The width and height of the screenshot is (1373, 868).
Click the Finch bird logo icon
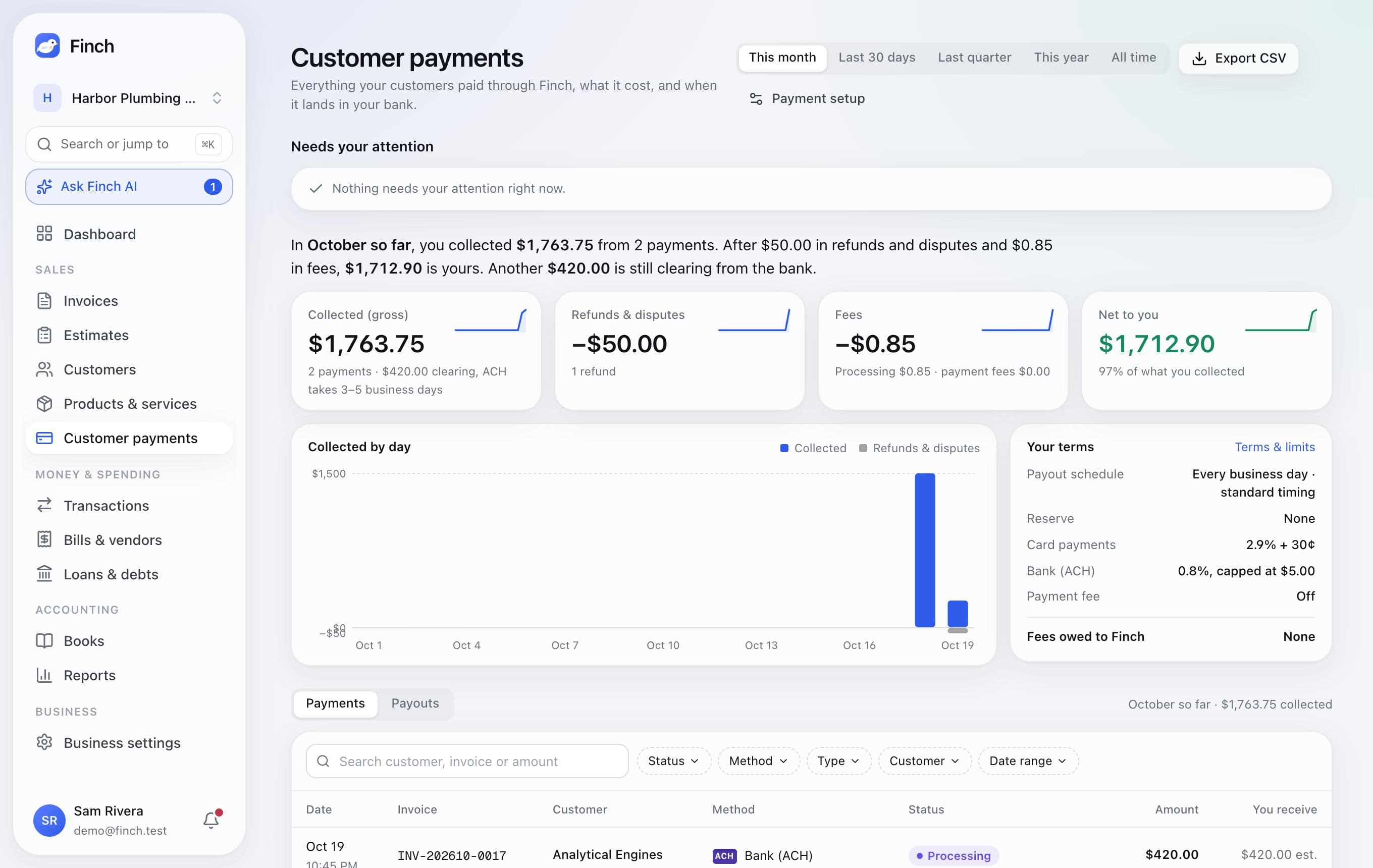tap(47, 45)
